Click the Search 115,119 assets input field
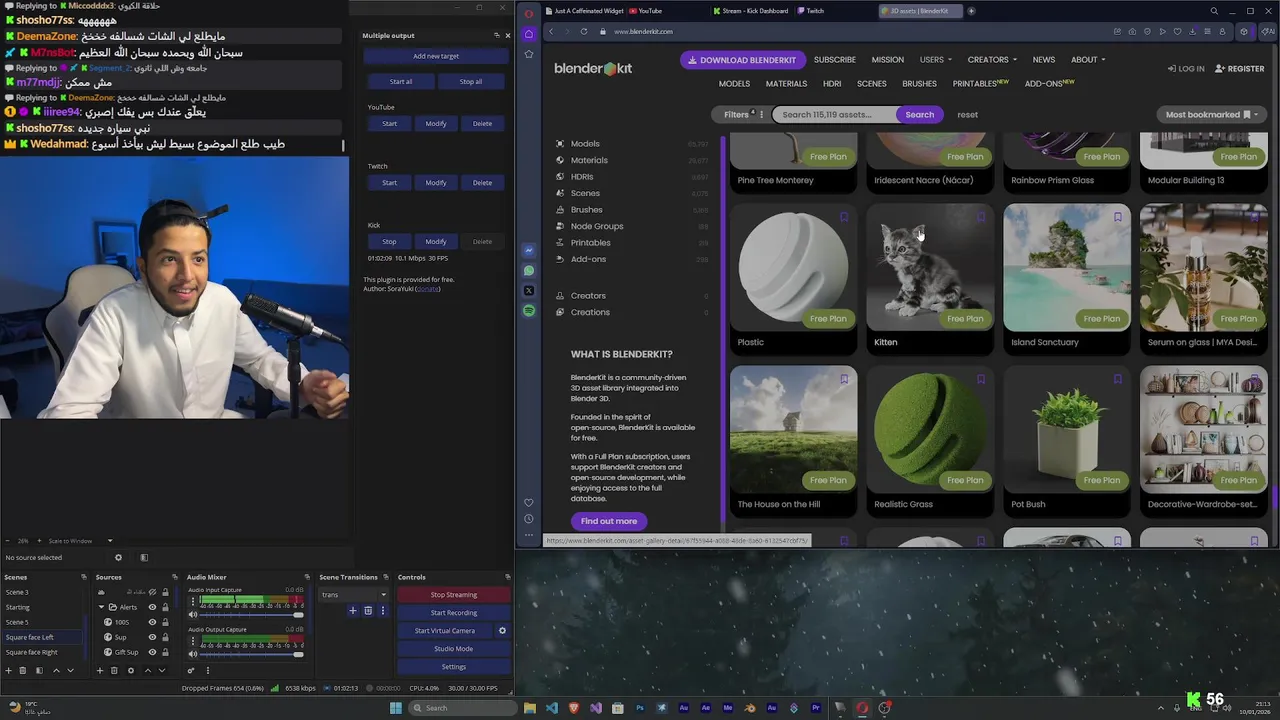The width and height of the screenshot is (1280, 720). click(x=835, y=114)
